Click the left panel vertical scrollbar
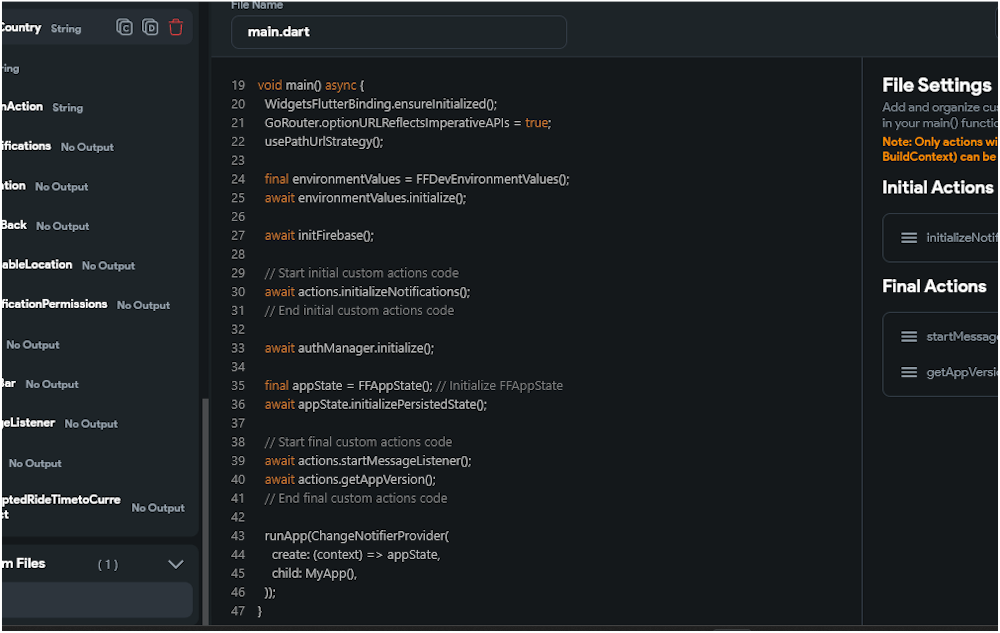 (x=206, y=500)
